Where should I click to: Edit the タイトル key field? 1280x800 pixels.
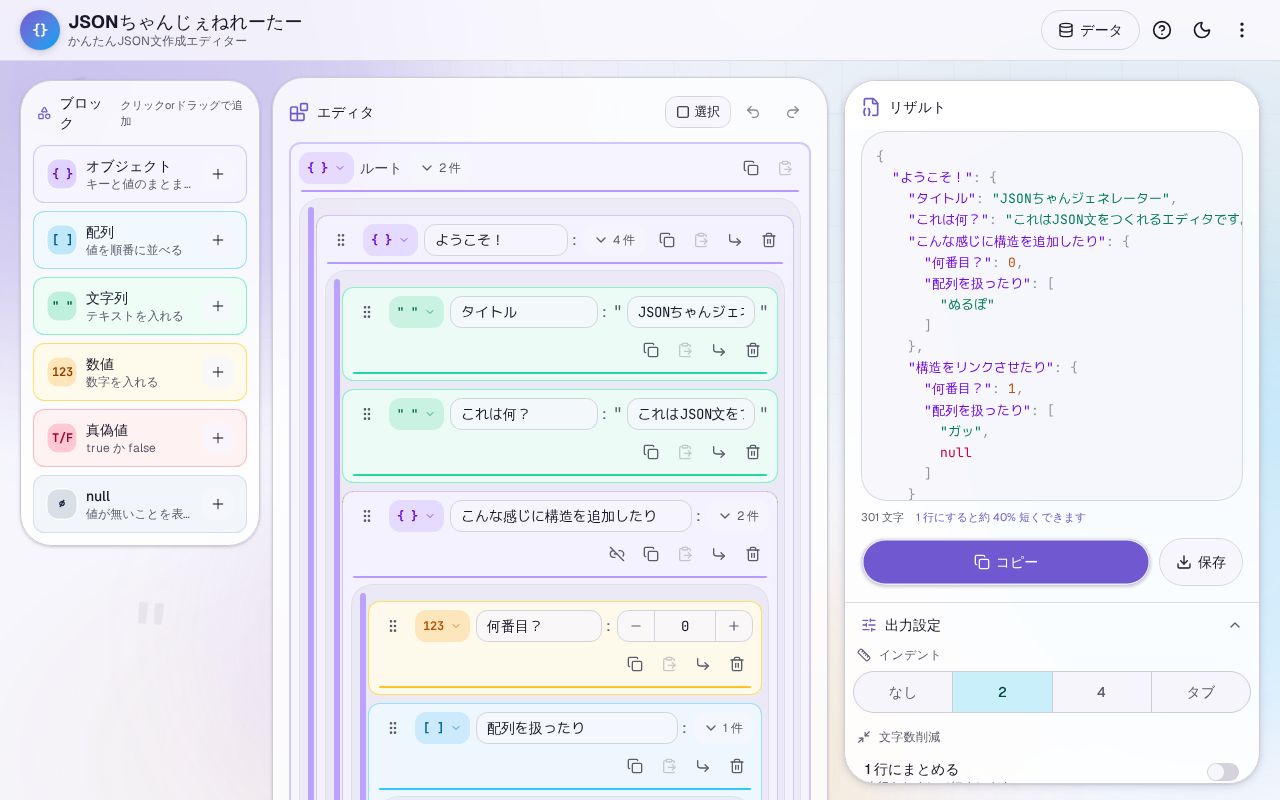coord(524,312)
